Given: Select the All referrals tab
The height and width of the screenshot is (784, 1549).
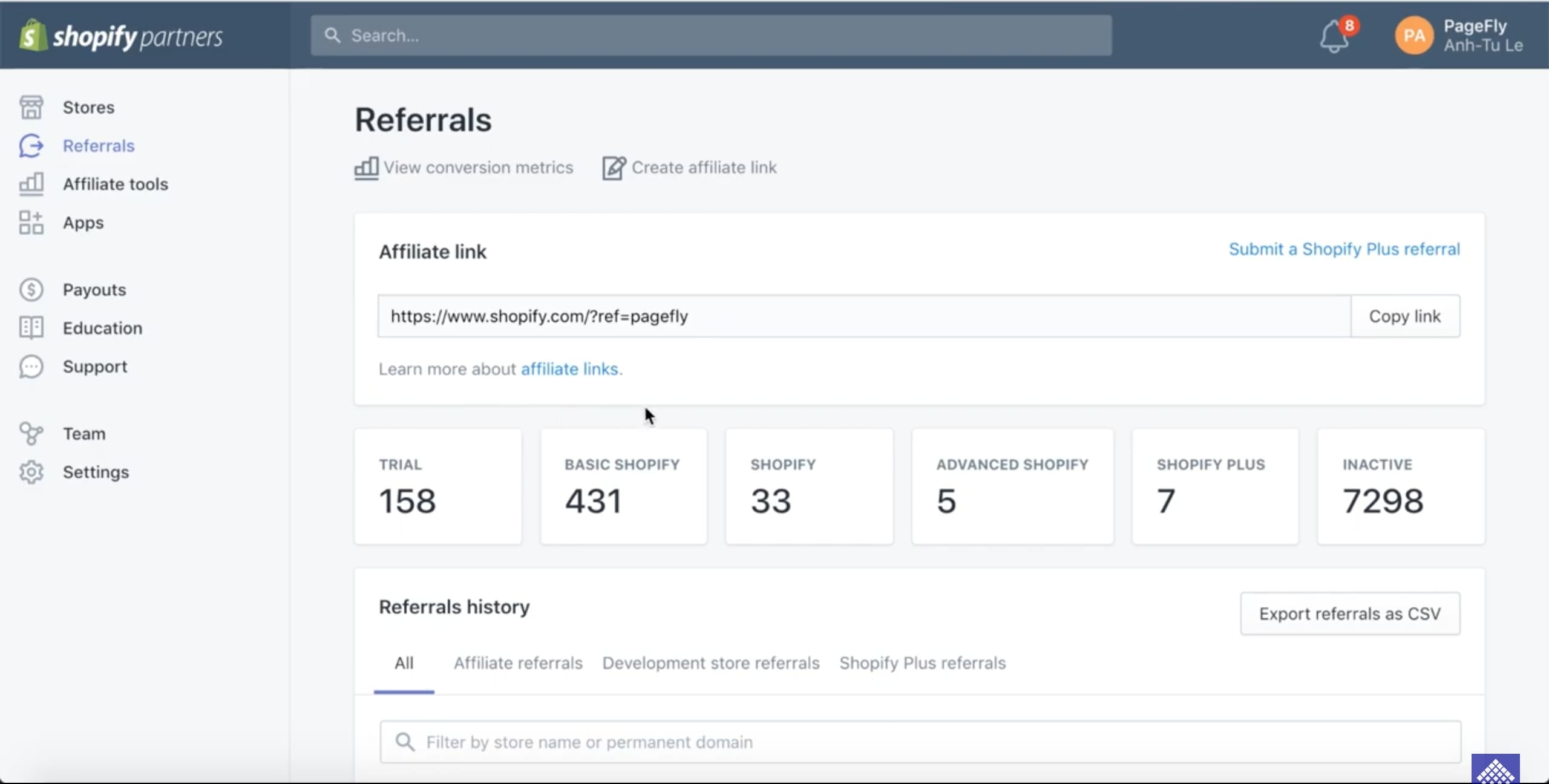Looking at the screenshot, I should point(404,663).
